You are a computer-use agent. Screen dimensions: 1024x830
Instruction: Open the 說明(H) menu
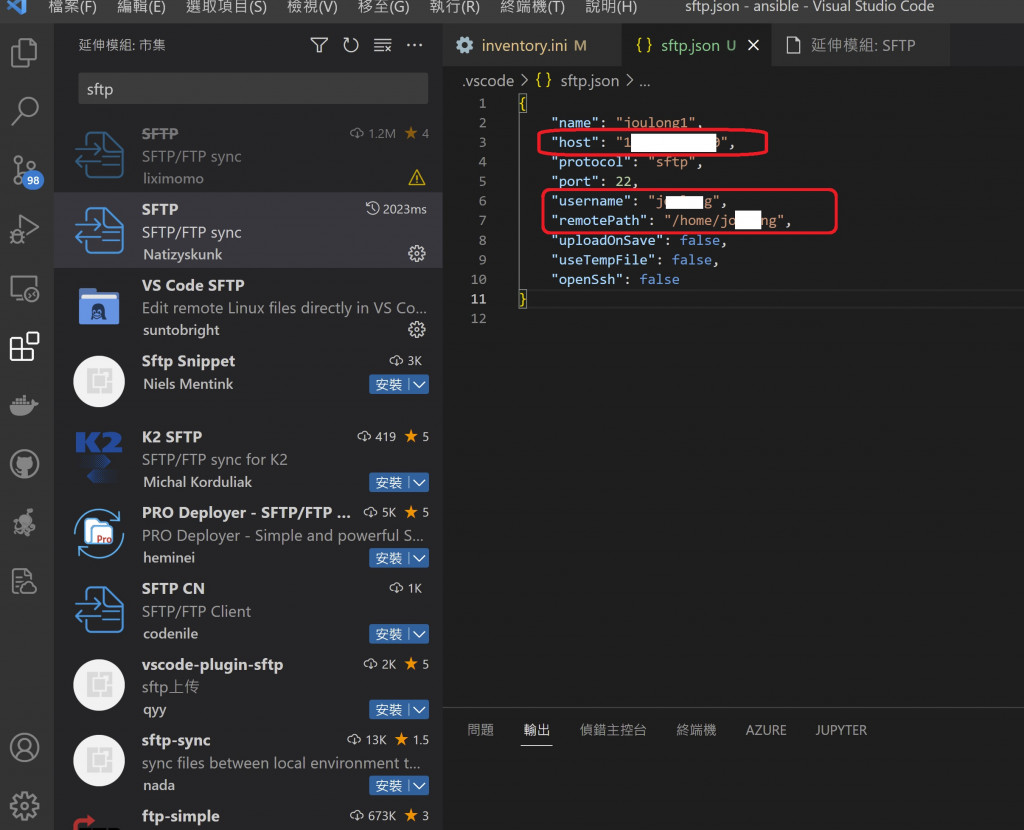pos(611,7)
